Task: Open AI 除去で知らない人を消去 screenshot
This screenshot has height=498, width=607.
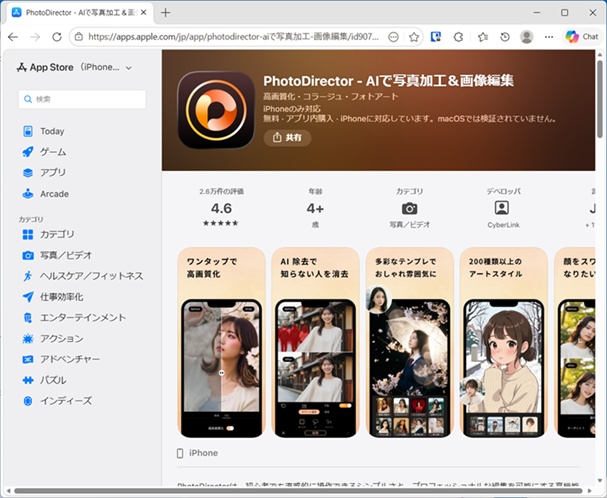Action: point(316,343)
